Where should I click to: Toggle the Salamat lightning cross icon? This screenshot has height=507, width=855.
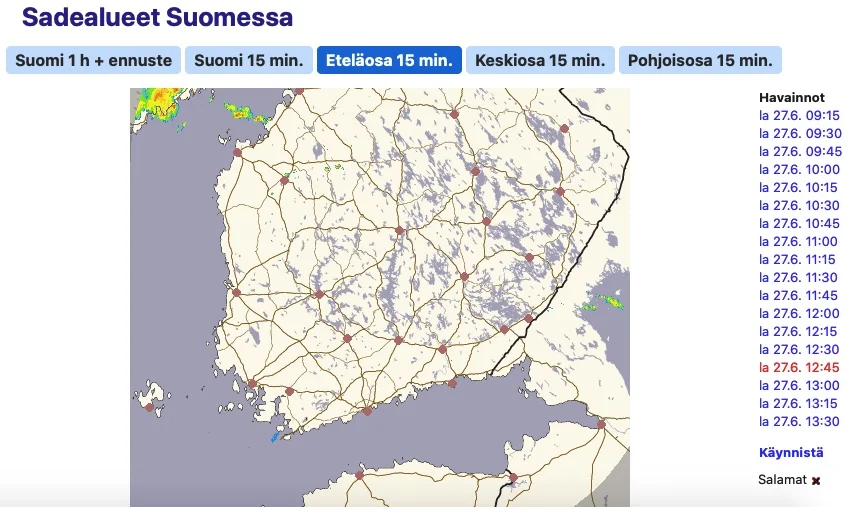[x=816, y=481]
